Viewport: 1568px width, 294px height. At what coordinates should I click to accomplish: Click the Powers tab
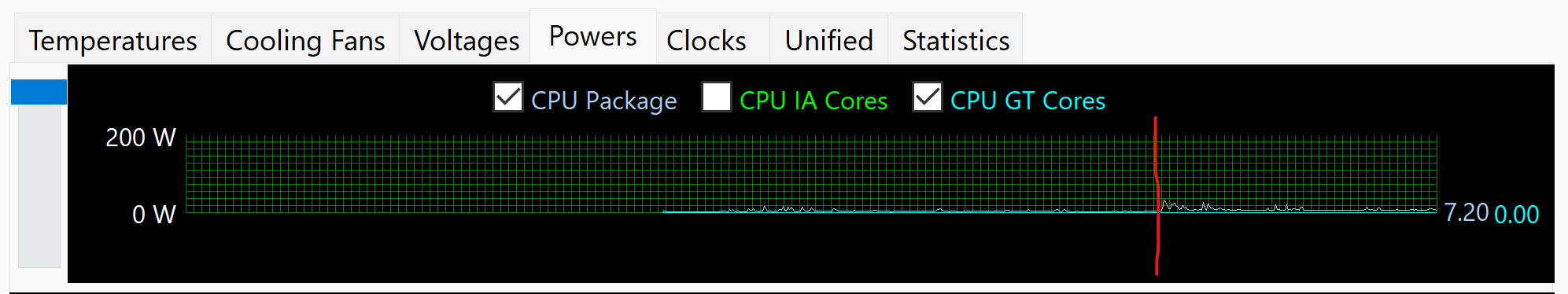coord(593,36)
